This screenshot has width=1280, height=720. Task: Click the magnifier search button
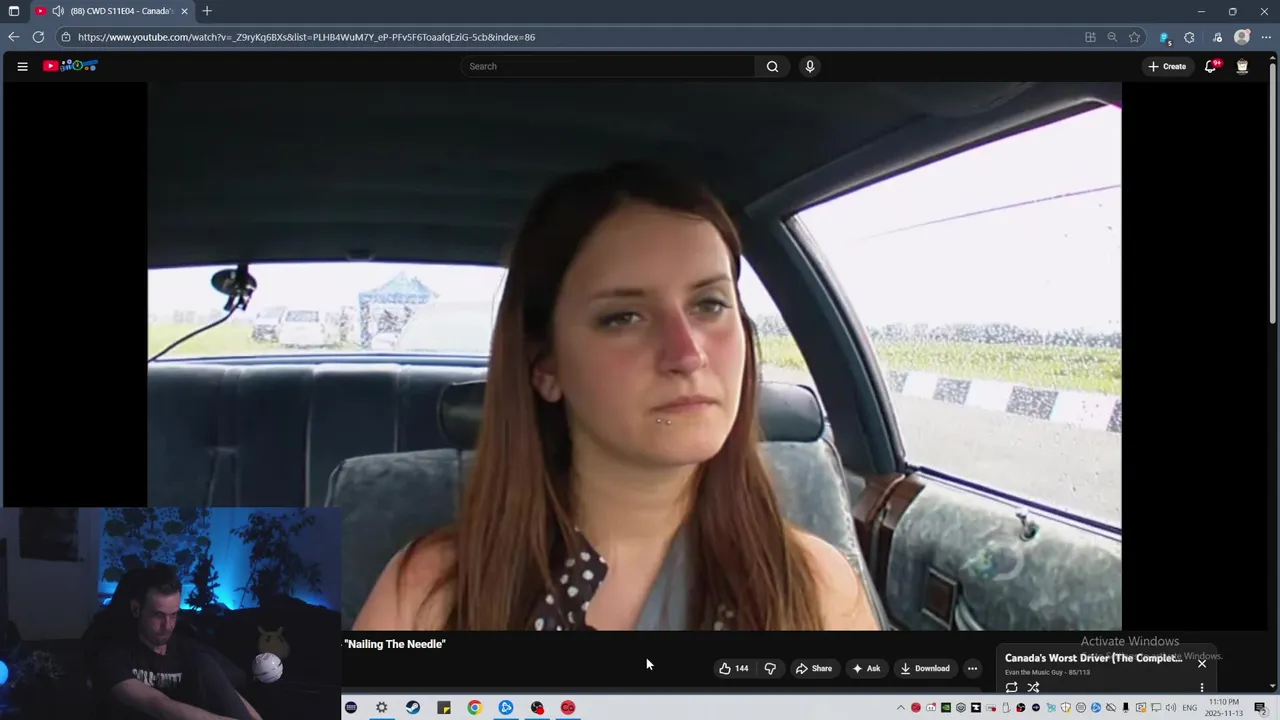click(x=772, y=66)
